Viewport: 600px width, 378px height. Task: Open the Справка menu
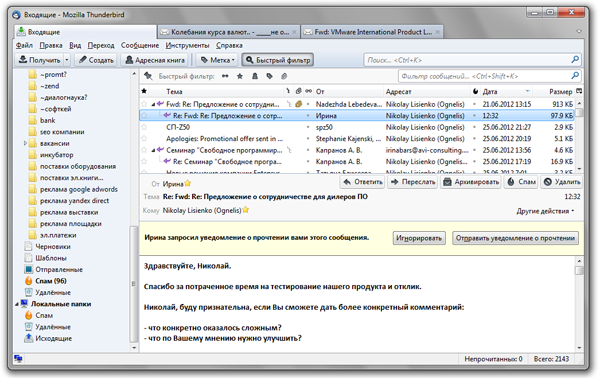coord(229,45)
